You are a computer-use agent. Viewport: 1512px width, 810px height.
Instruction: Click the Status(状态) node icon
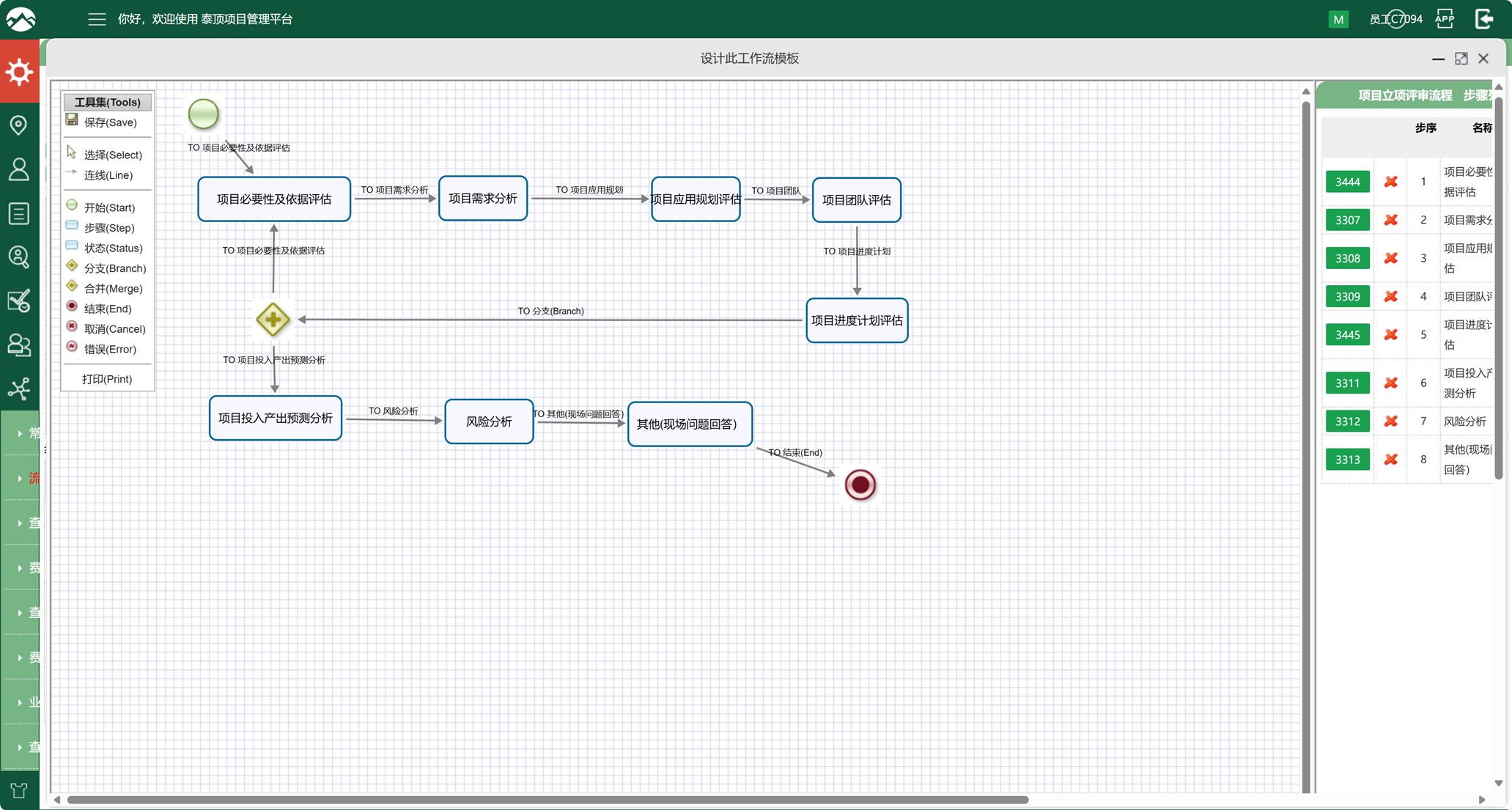click(73, 248)
